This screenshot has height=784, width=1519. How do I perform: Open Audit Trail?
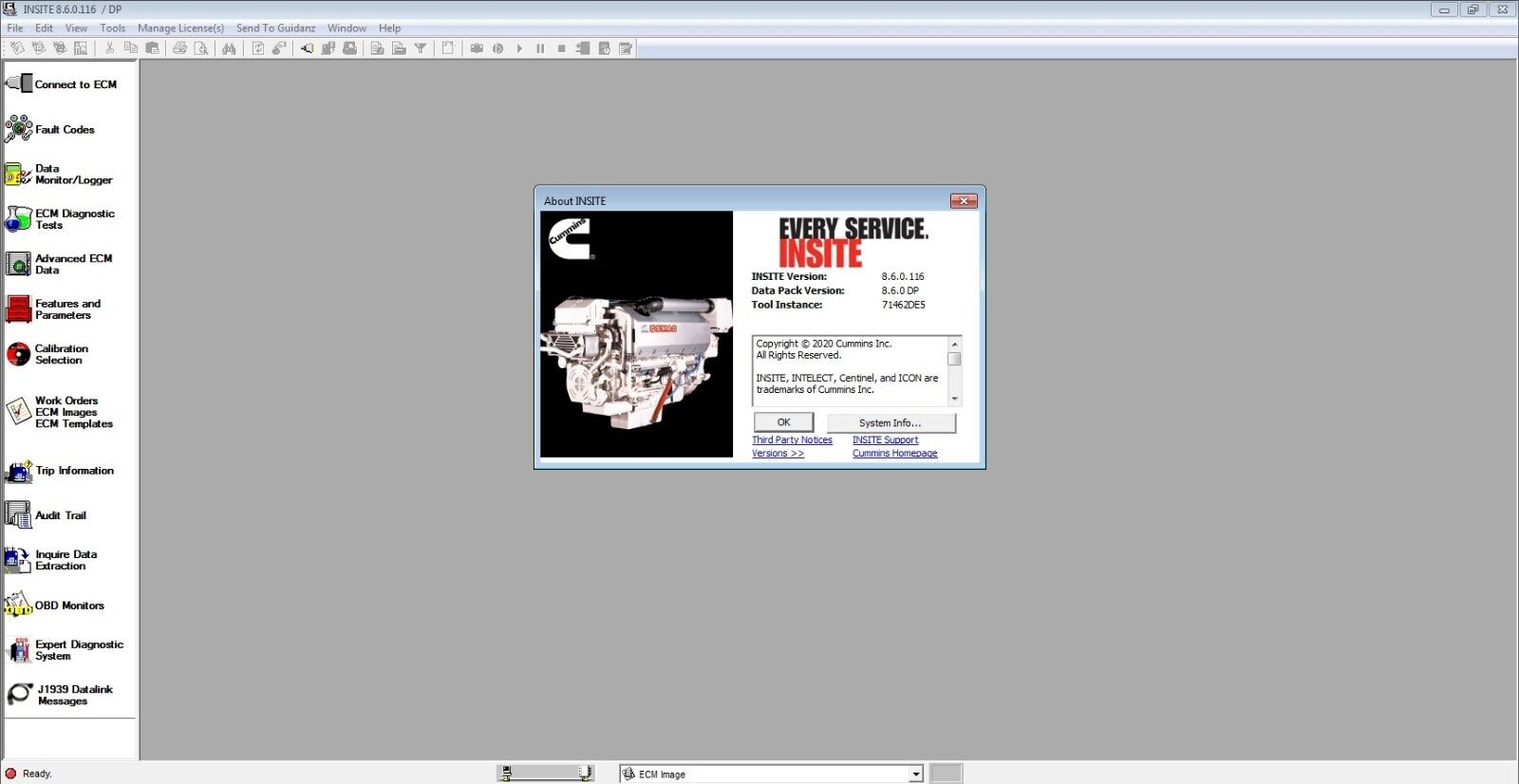pos(47,515)
